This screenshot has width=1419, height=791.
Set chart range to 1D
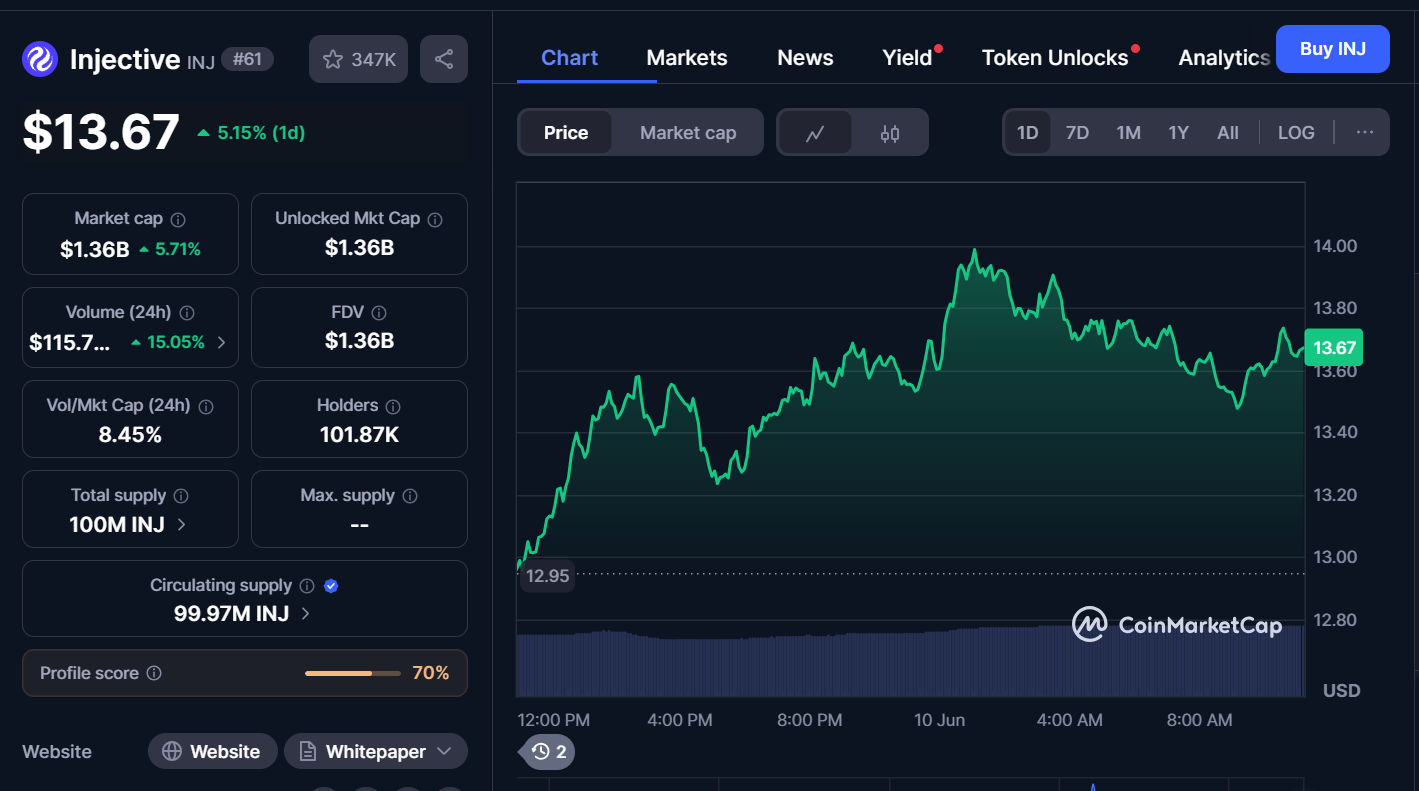coord(1027,133)
